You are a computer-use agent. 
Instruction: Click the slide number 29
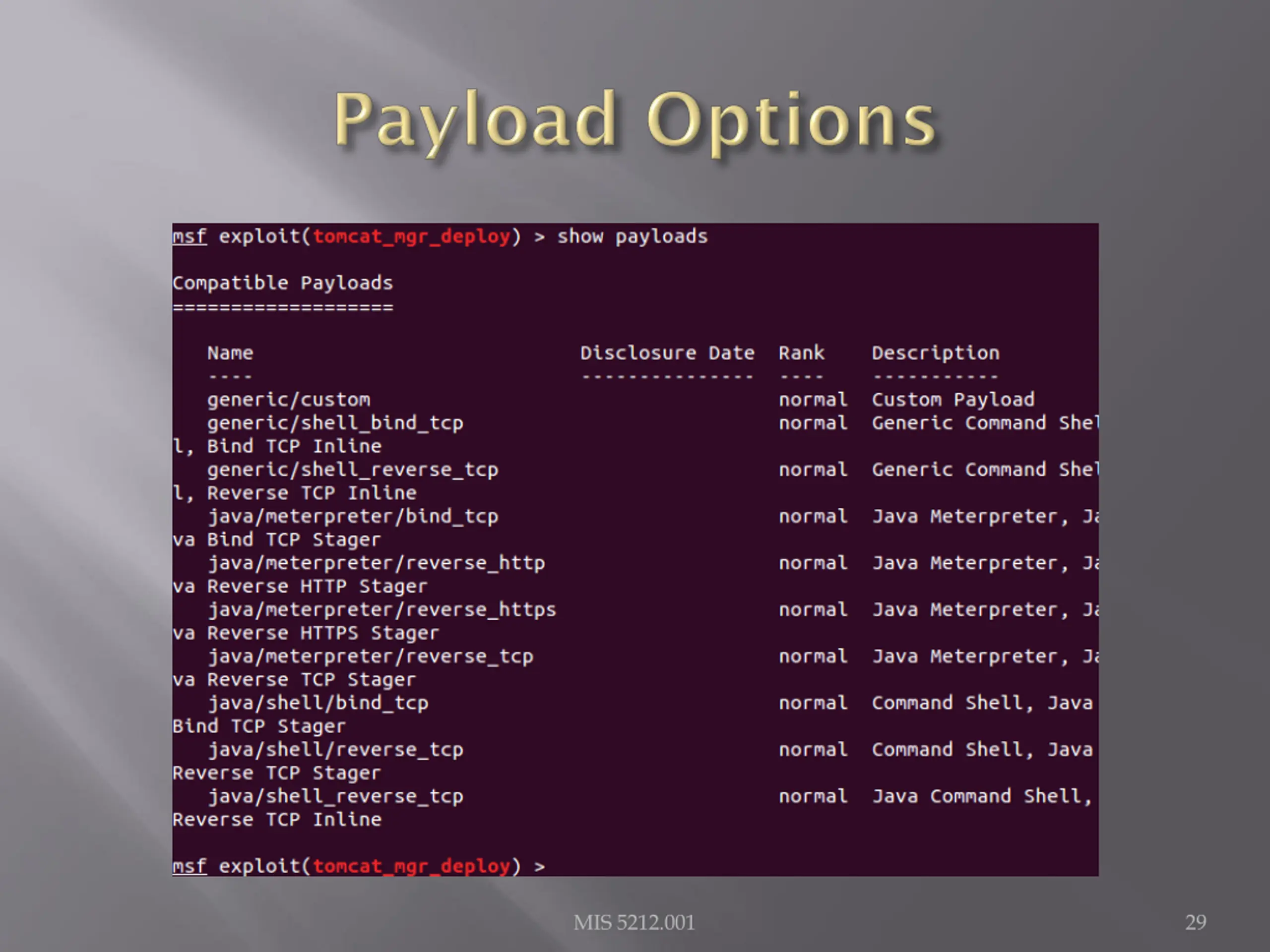[1196, 922]
